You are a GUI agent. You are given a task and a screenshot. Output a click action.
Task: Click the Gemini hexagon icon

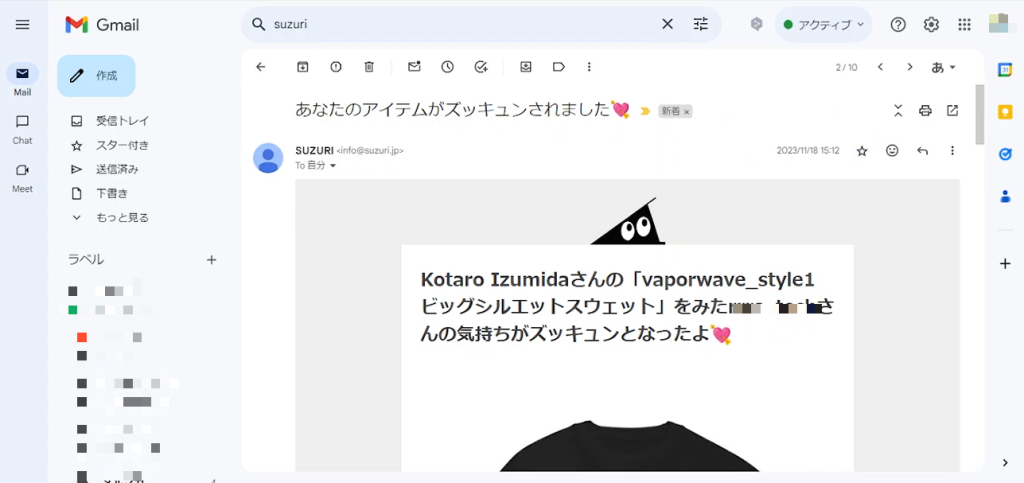pyautogui.click(x=756, y=25)
